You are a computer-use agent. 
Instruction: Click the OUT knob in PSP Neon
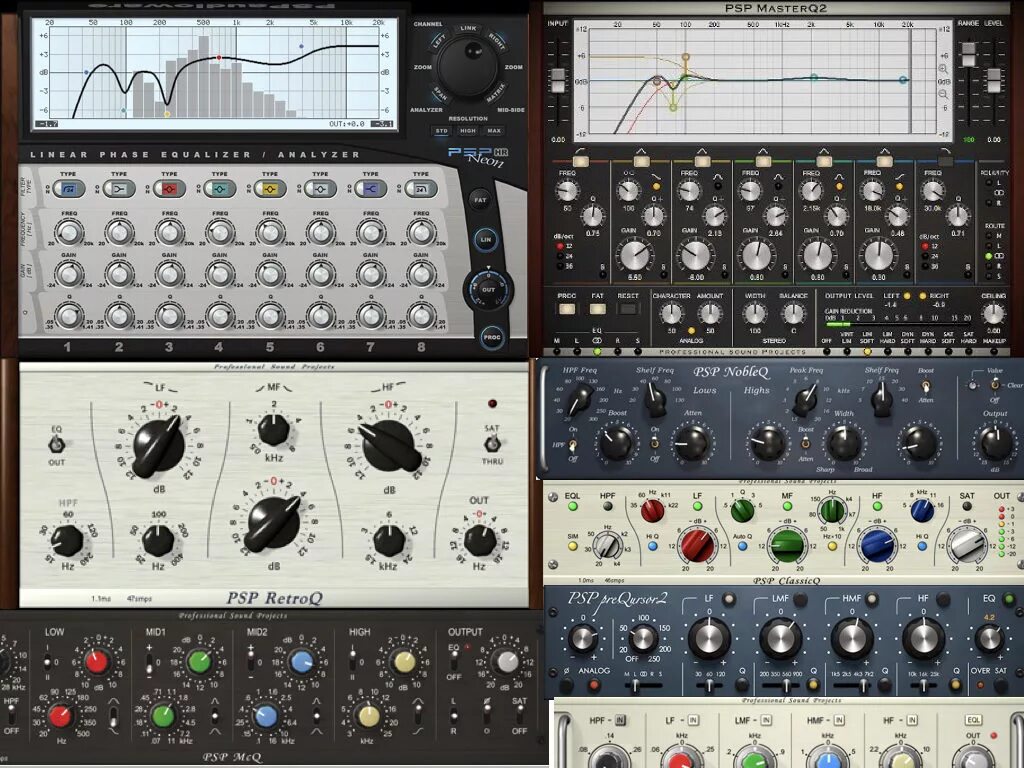point(488,289)
